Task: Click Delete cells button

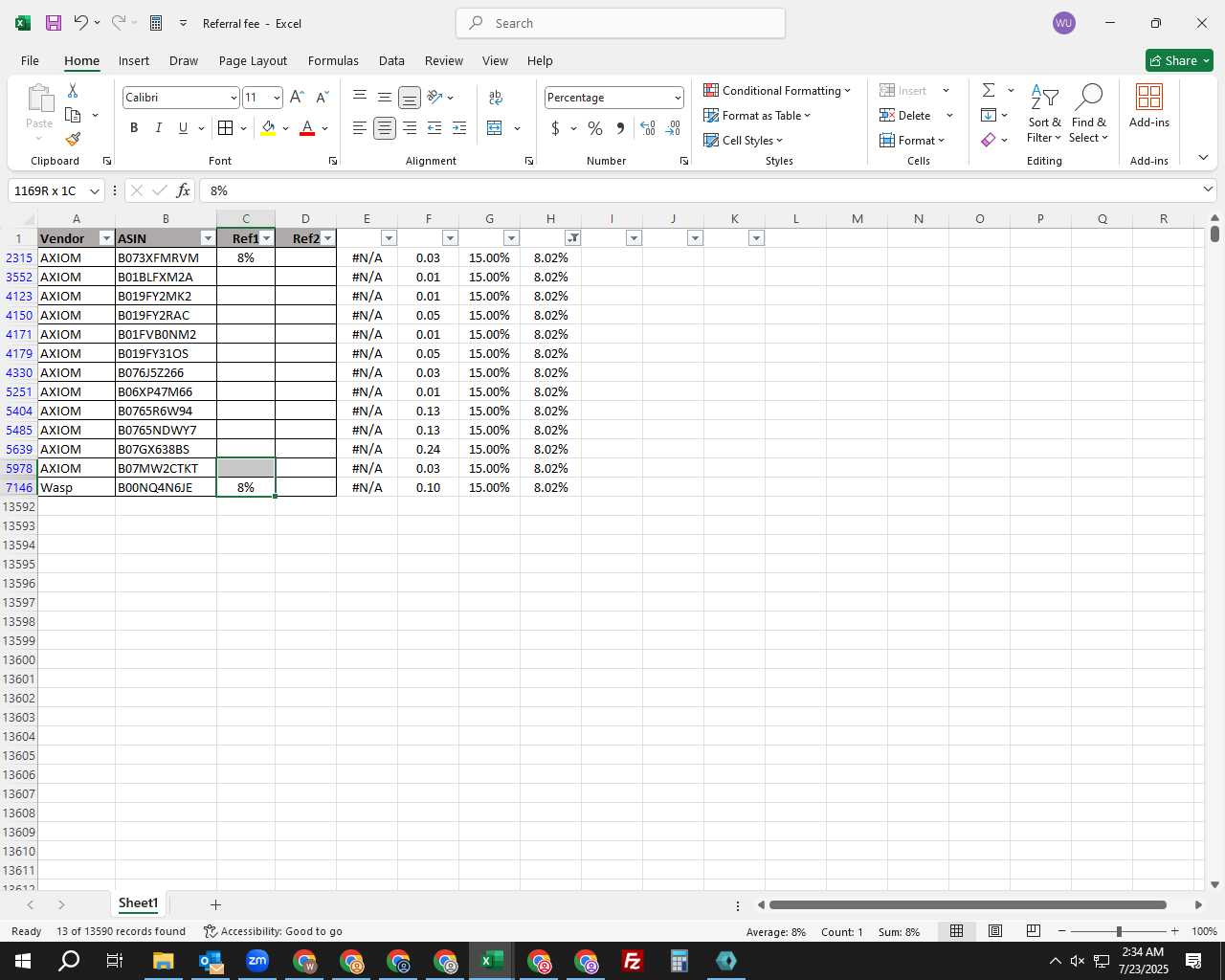Action: [905, 115]
